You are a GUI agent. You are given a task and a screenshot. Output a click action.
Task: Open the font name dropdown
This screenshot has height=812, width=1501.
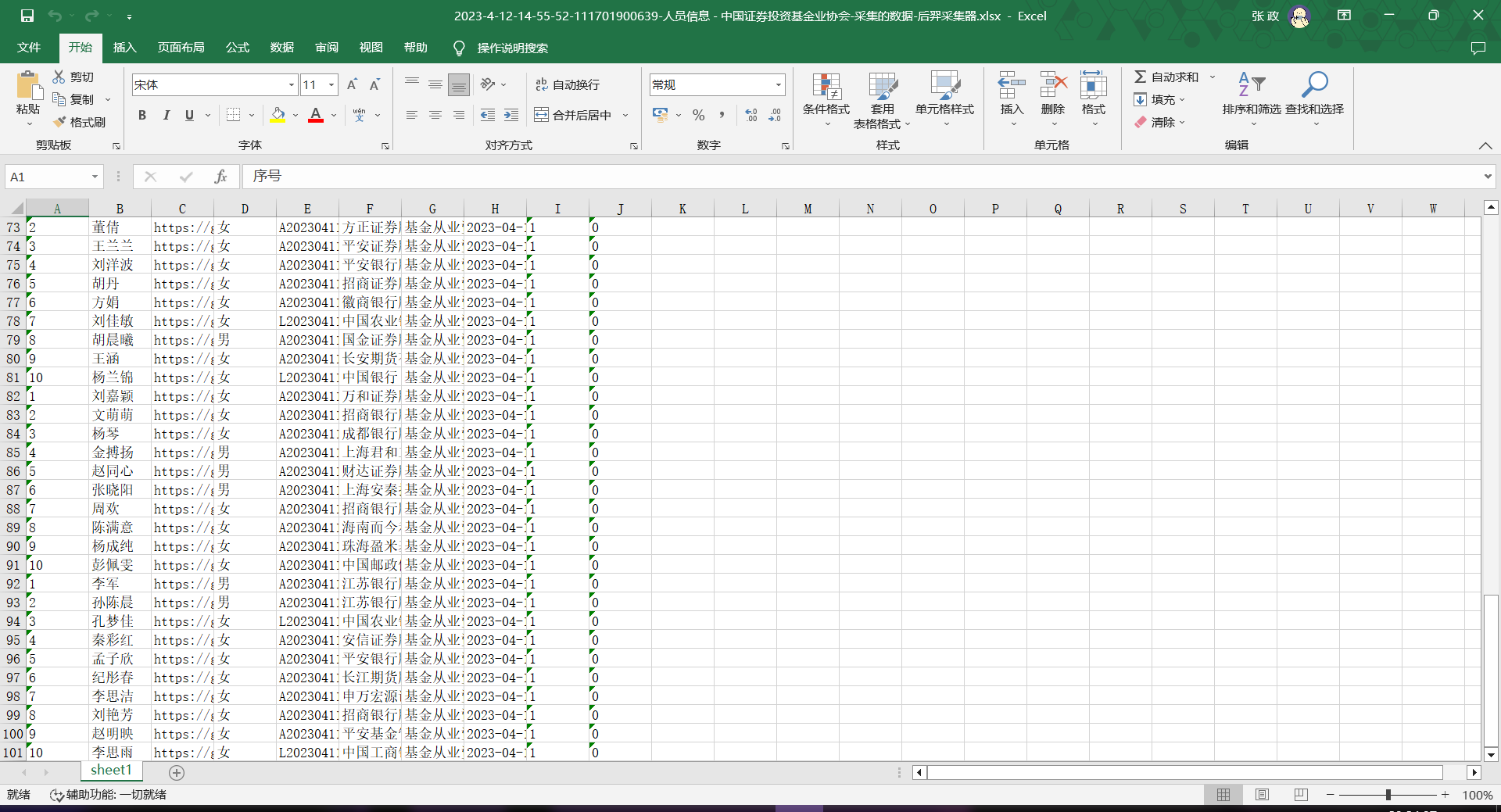coord(291,84)
